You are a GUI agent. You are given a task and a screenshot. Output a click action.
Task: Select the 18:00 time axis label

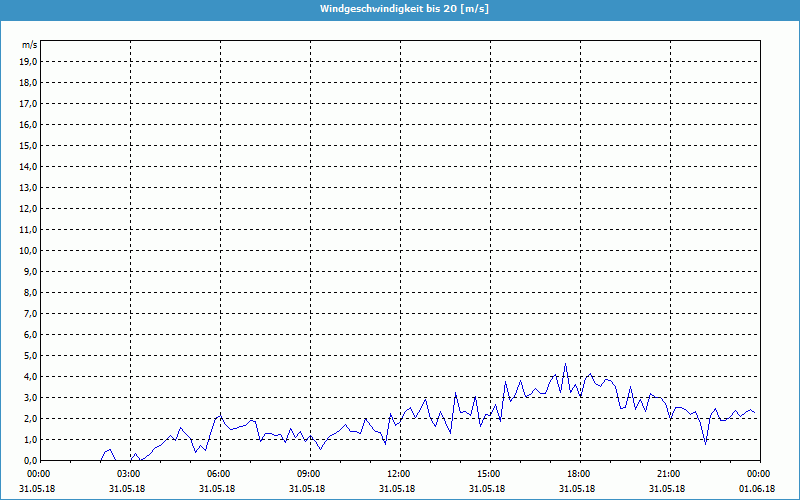[x=578, y=474]
